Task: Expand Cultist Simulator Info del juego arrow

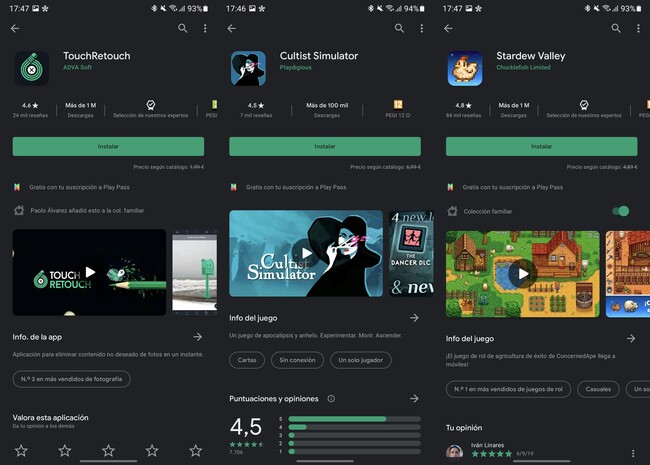Action: point(414,318)
